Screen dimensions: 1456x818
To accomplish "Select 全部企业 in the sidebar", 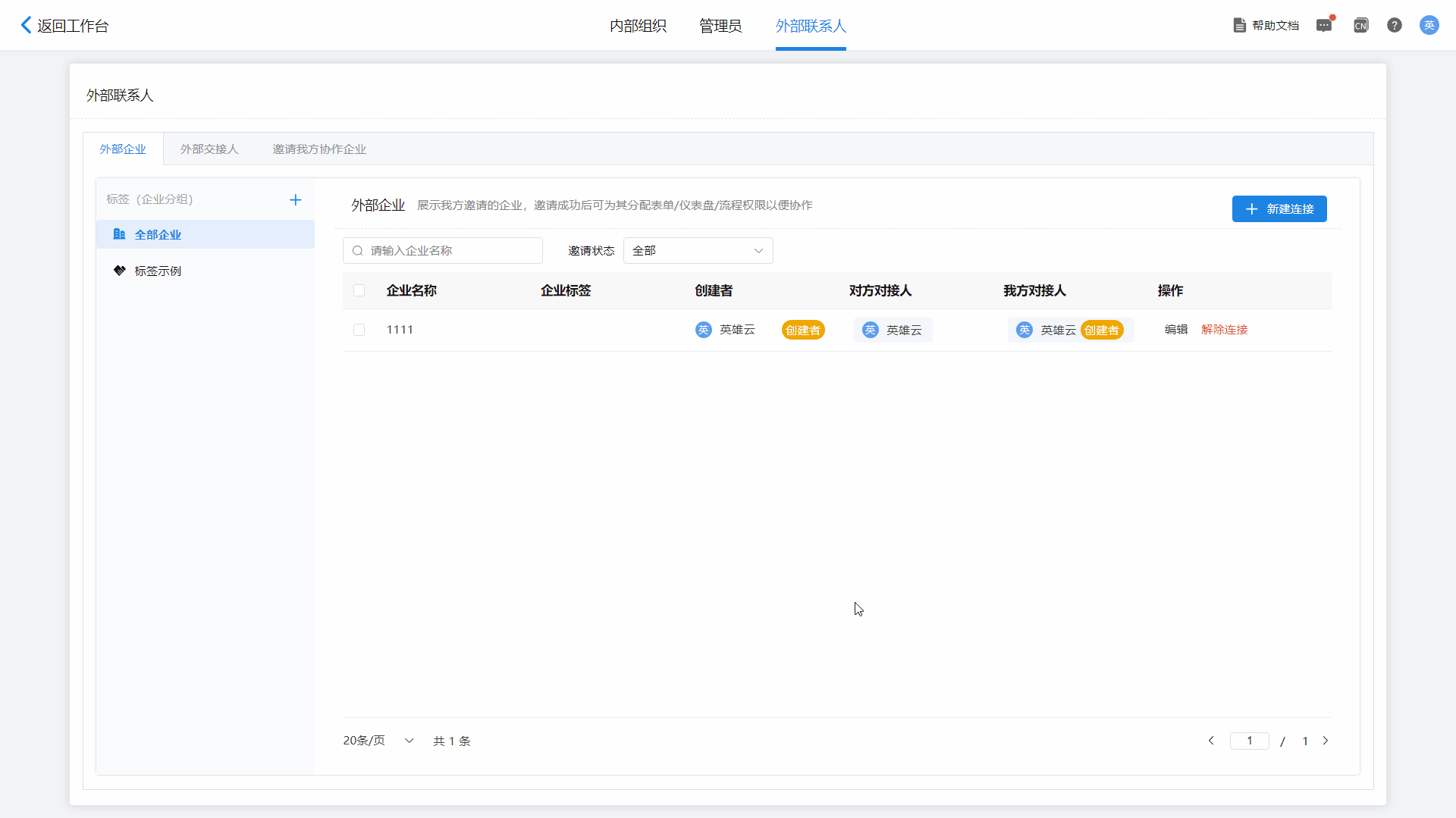I will point(158,234).
